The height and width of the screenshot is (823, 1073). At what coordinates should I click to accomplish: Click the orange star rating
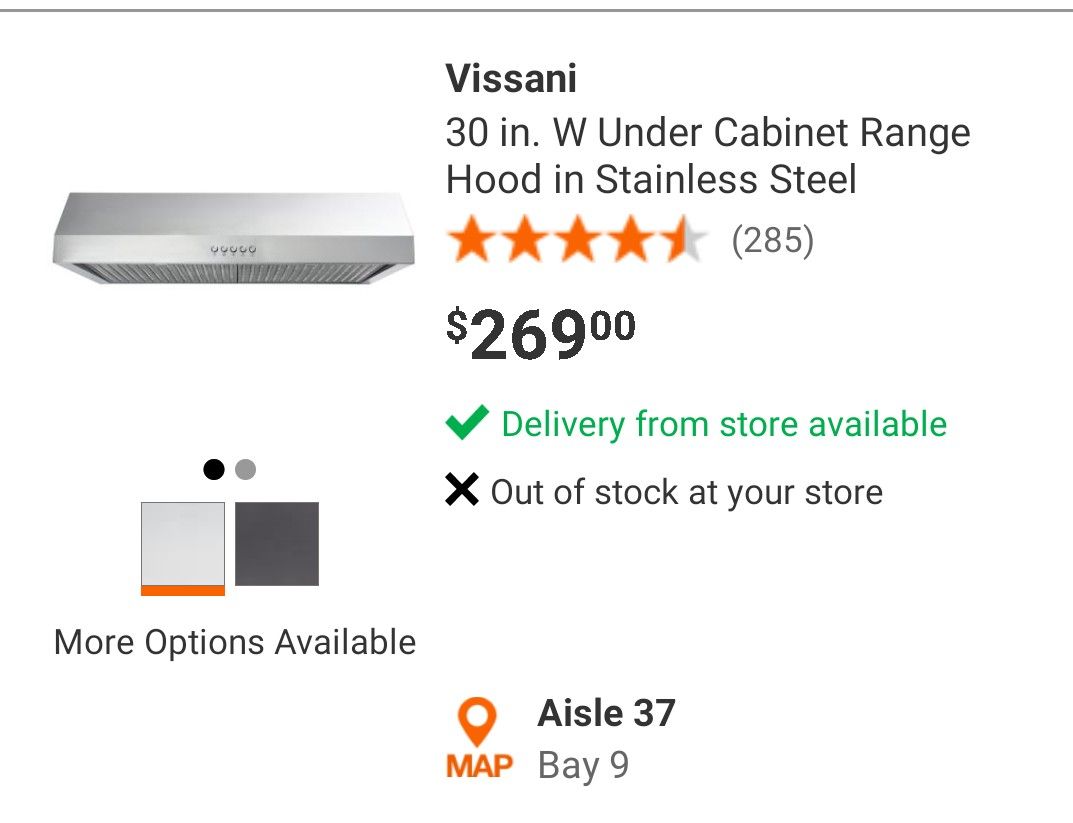pyautogui.click(x=577, y=239)
